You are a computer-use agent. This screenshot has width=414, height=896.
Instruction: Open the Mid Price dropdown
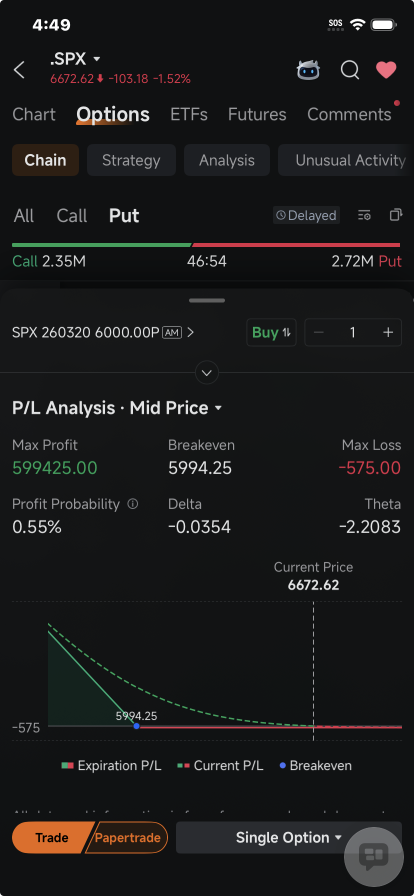(176, 408)
